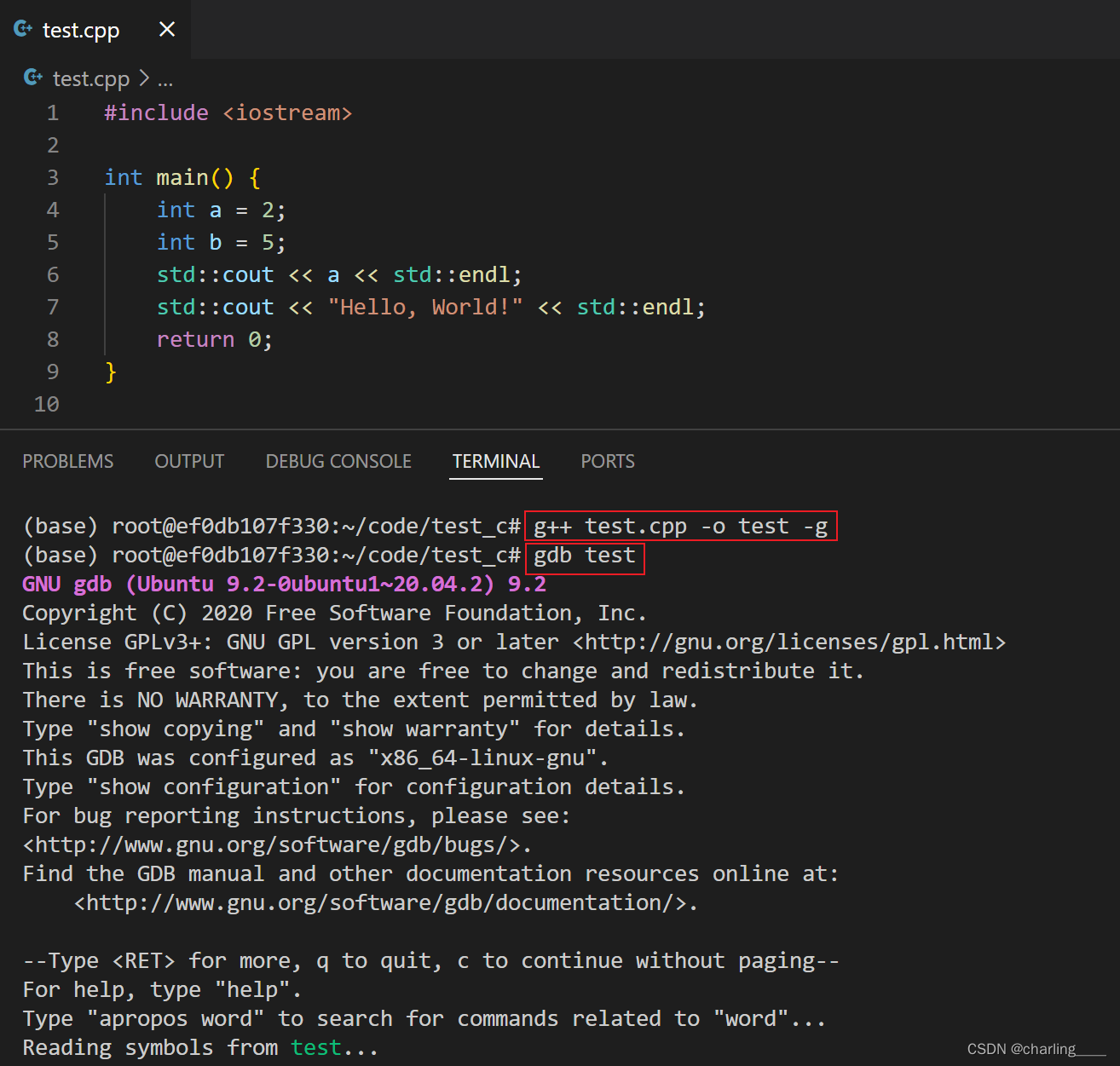Click the 'There is NO WARRANTY' terminal line

(361, 700)
